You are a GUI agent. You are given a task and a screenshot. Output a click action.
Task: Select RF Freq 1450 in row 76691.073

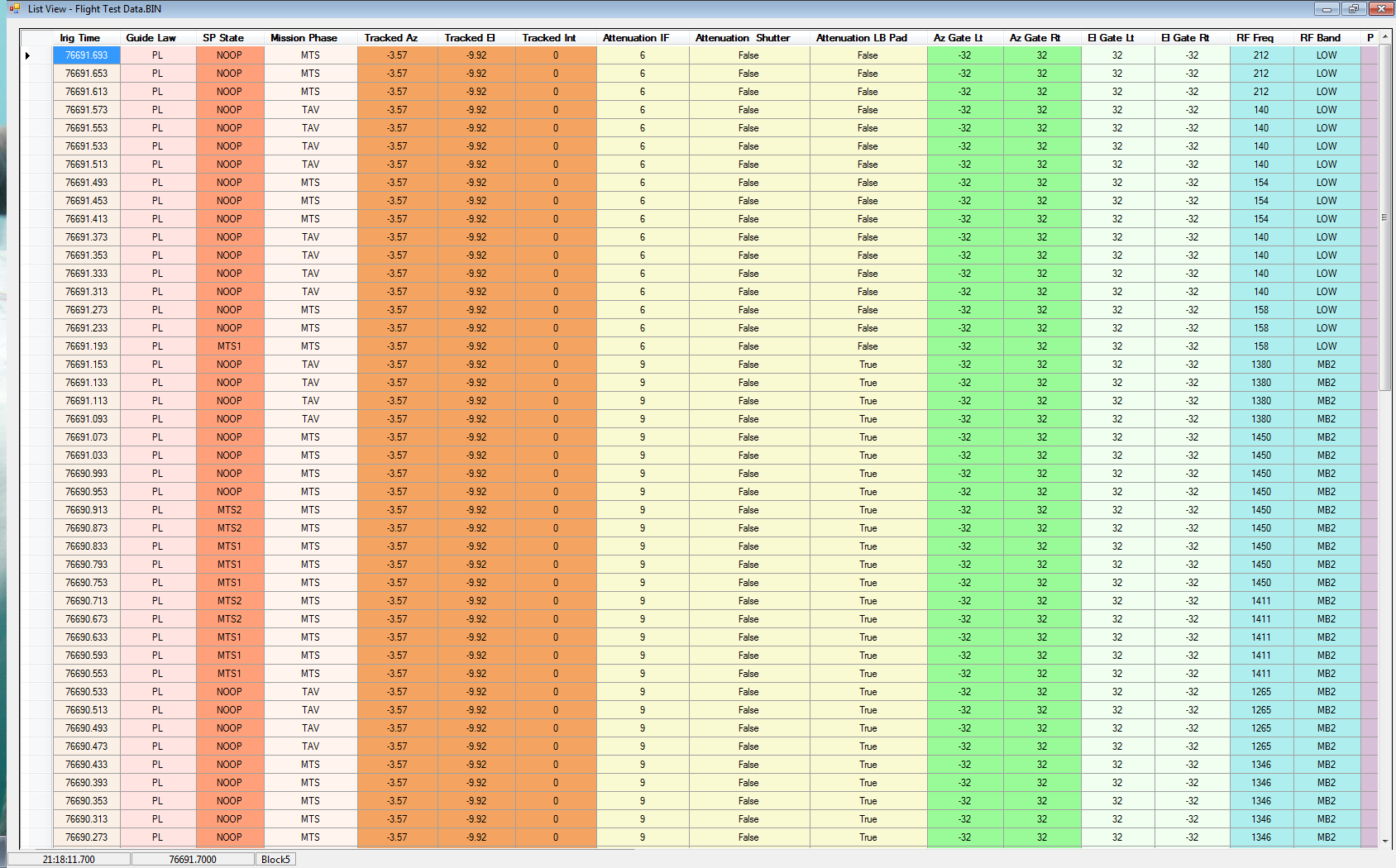(x=1261, y=437)
